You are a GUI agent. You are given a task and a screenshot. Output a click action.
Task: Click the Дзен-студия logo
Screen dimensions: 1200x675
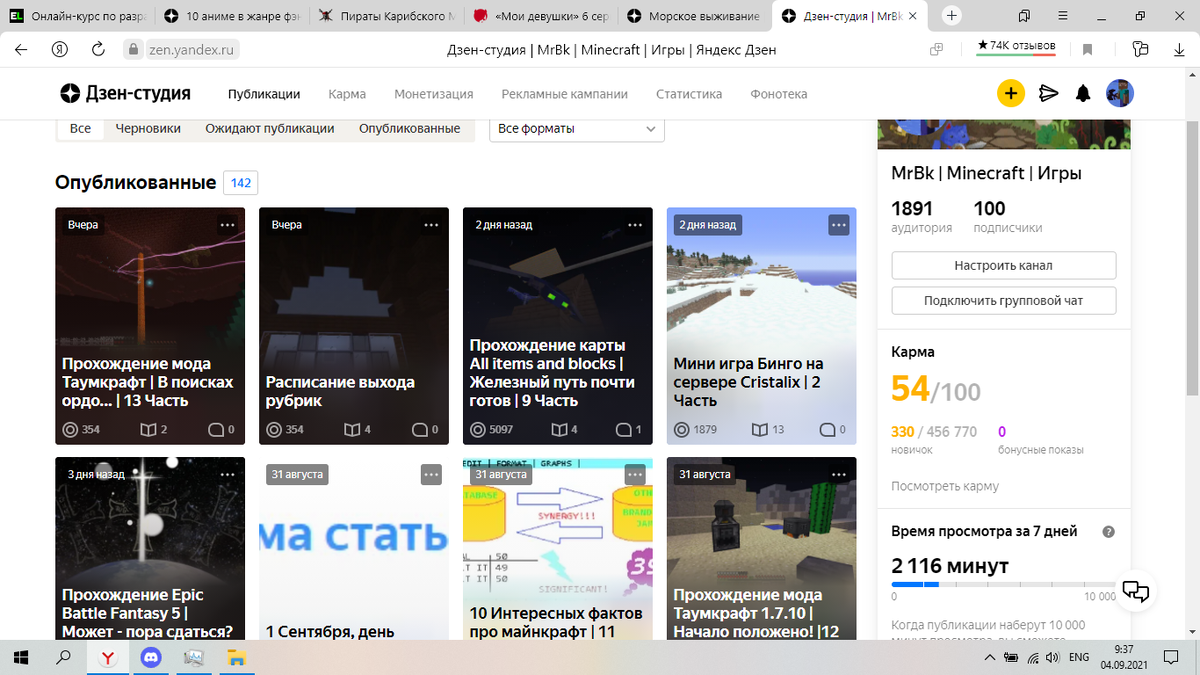click(126, 94)
